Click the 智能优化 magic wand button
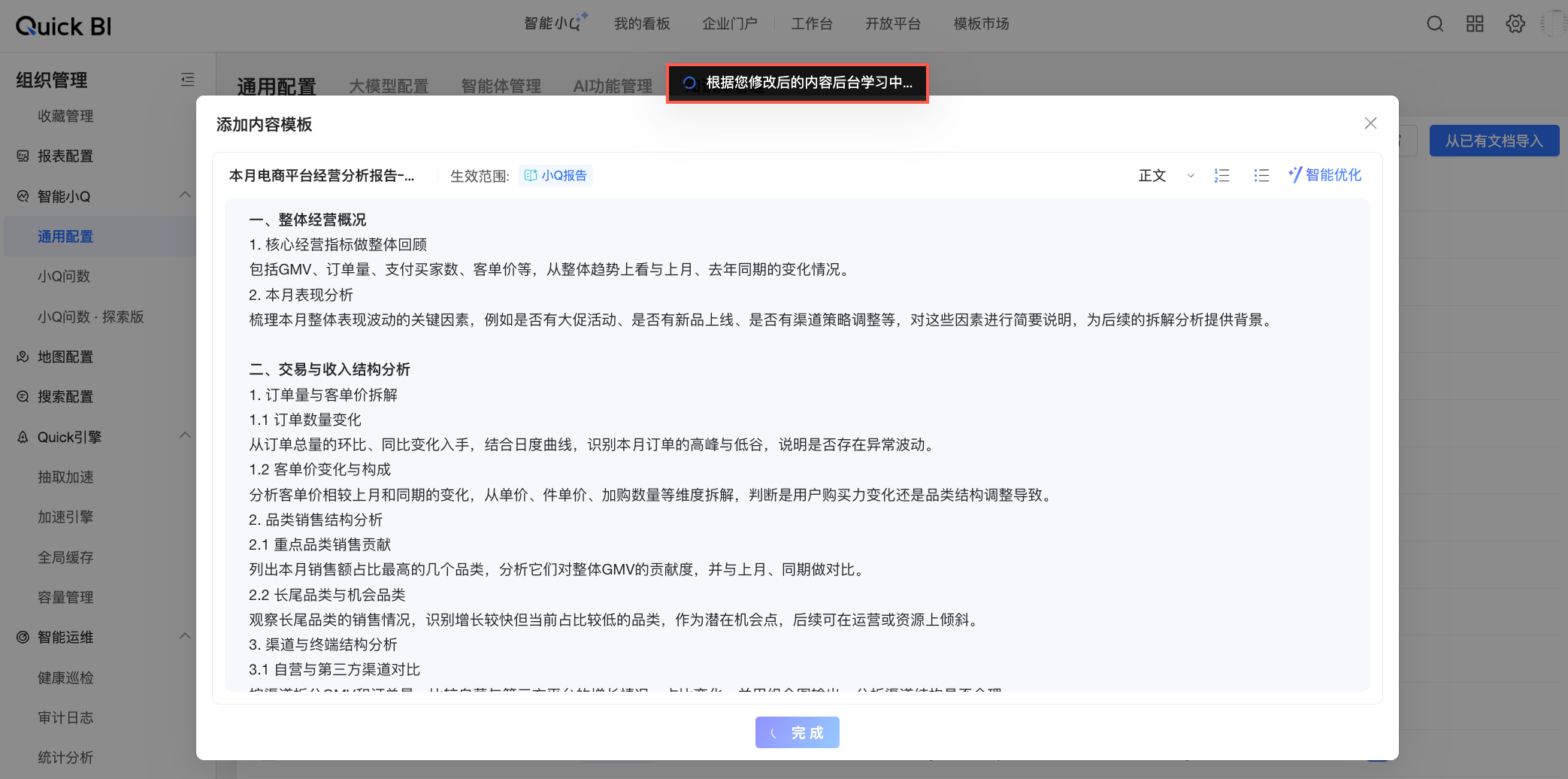The height and width of the screenshot is (779, 1568). 1324,175
